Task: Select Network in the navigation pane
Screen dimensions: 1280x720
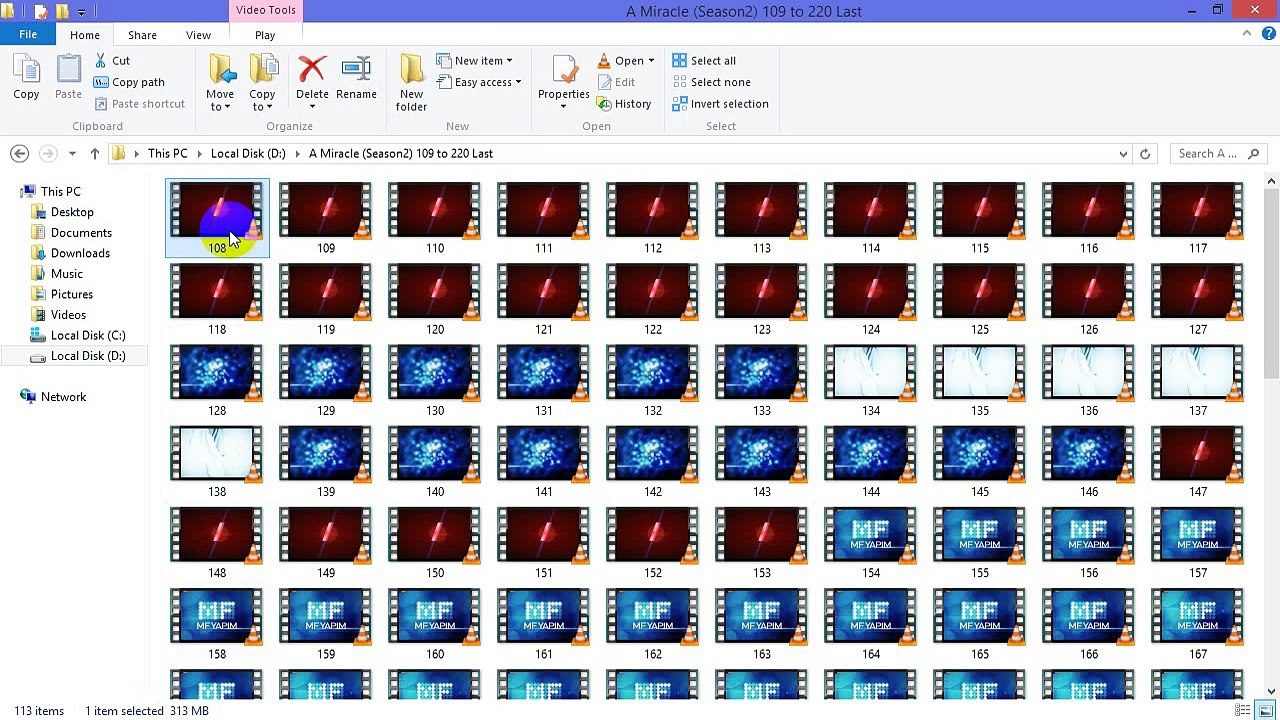Action: coord(63,397)
